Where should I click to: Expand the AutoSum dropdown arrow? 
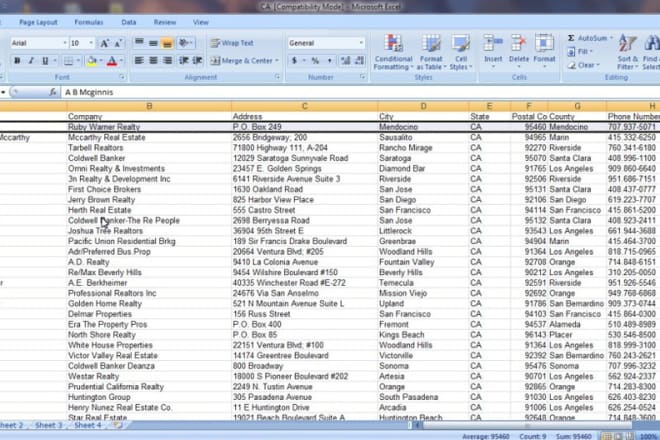coord(611,38)
